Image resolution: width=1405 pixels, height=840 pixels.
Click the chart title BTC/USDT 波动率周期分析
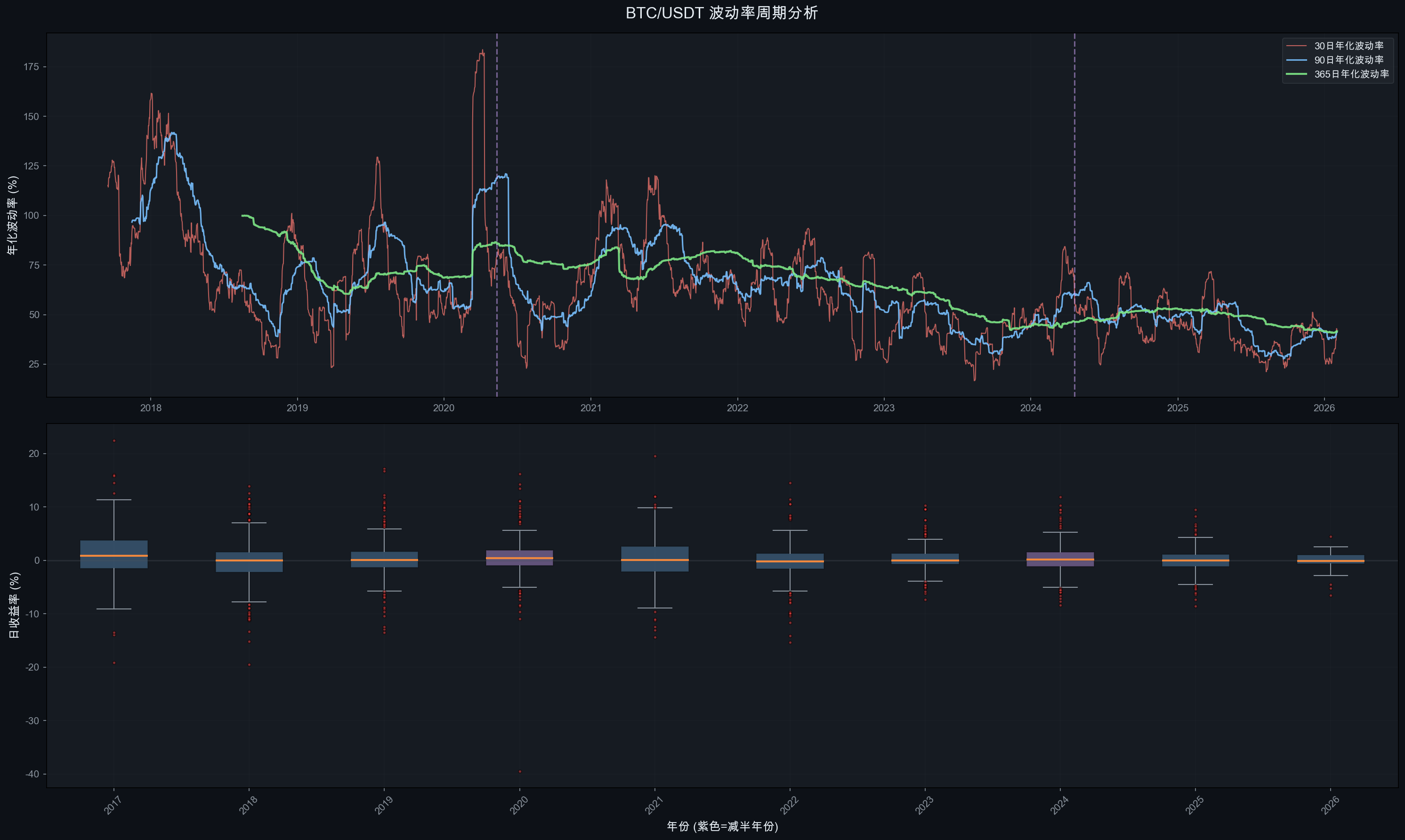[721, 13]
